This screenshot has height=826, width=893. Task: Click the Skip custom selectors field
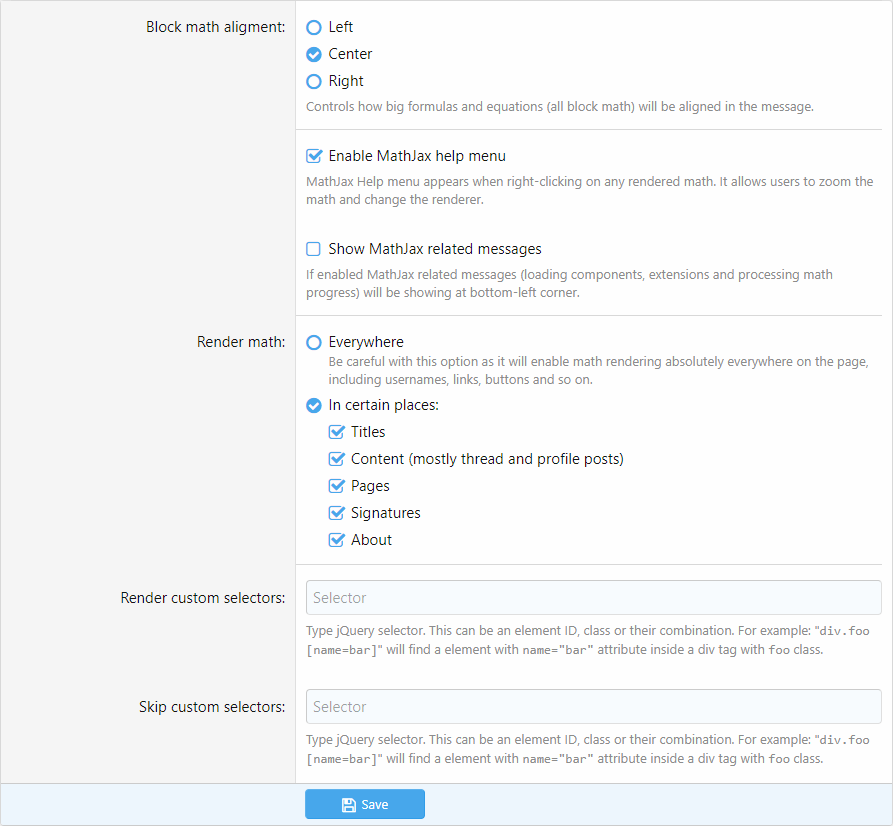(593, 707)
